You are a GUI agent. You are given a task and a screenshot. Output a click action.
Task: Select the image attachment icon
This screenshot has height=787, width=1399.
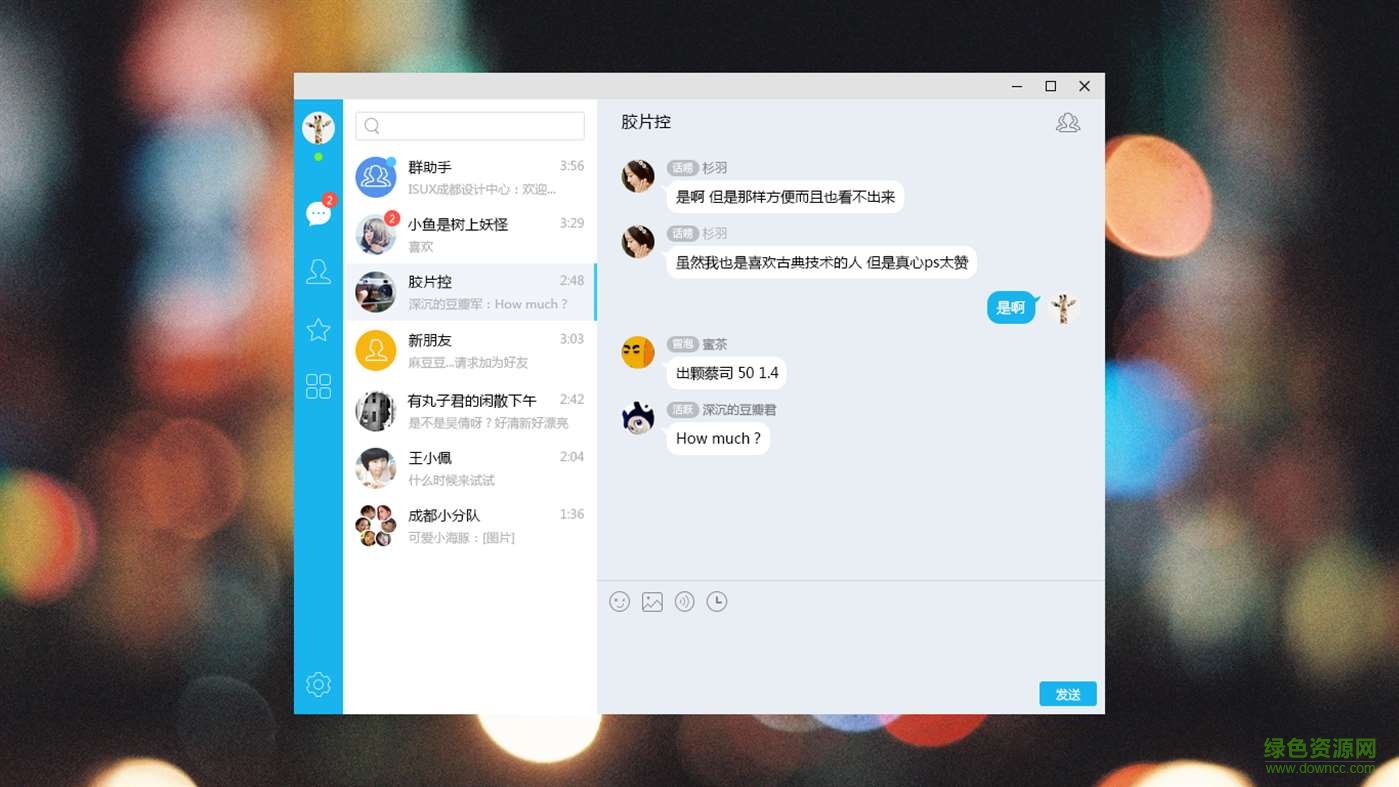click(x=652, y=601)
